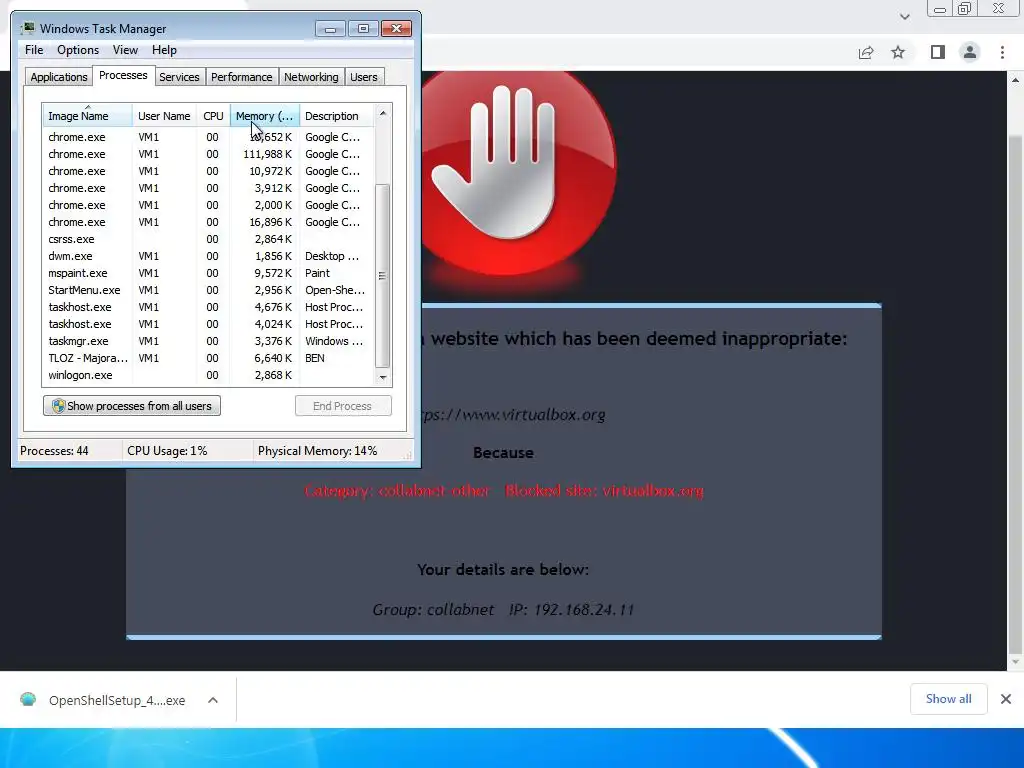Open the Chrome profile avatar
This screenshot has height=768, width=1024.
(970, 52)
